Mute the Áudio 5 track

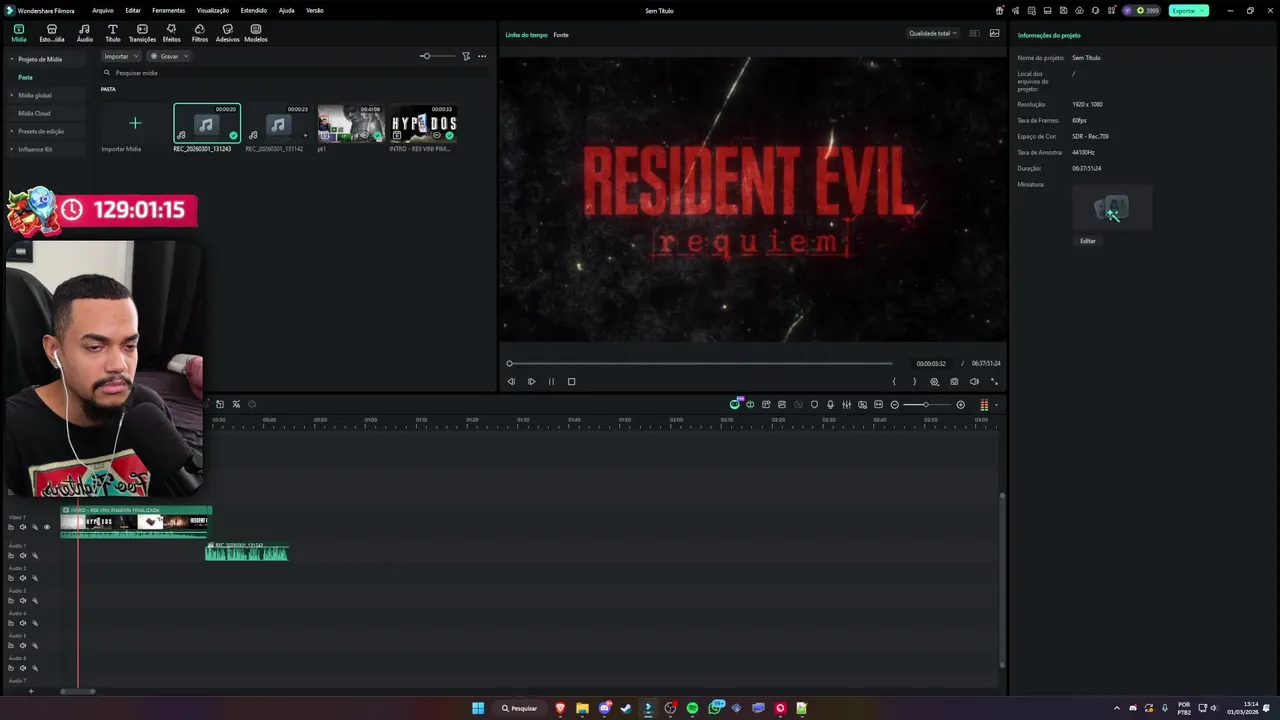click(x=23, y=646)
